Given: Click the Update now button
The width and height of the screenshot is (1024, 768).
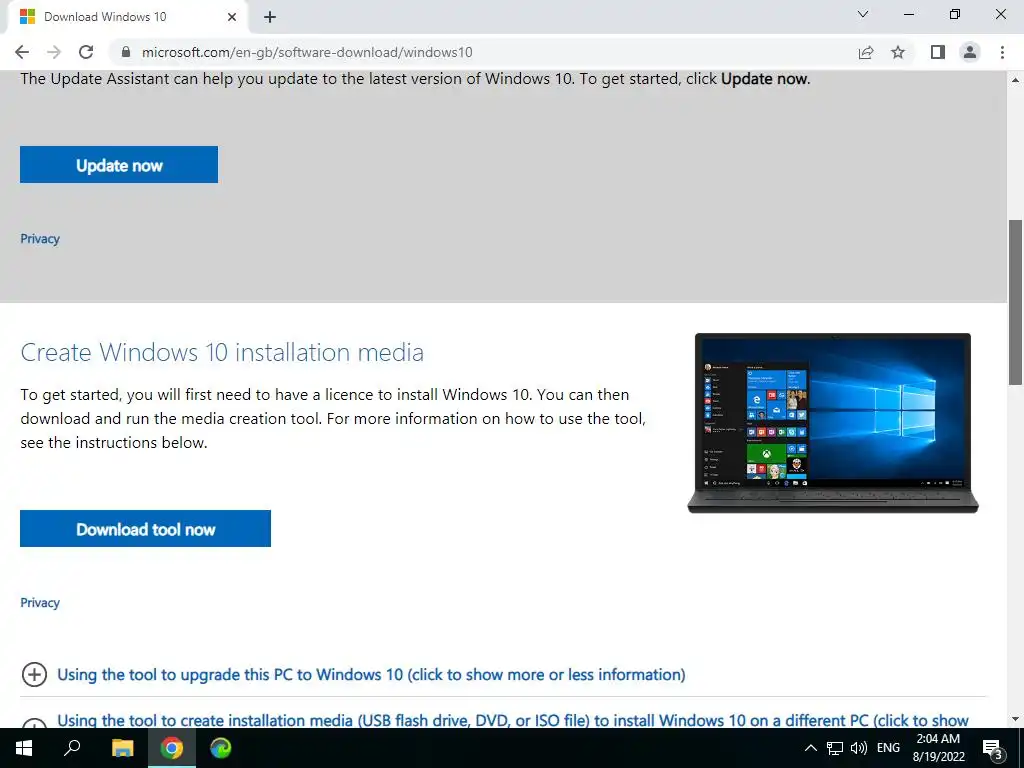Looking at the screenshot, I should click(x=119, y=165).
